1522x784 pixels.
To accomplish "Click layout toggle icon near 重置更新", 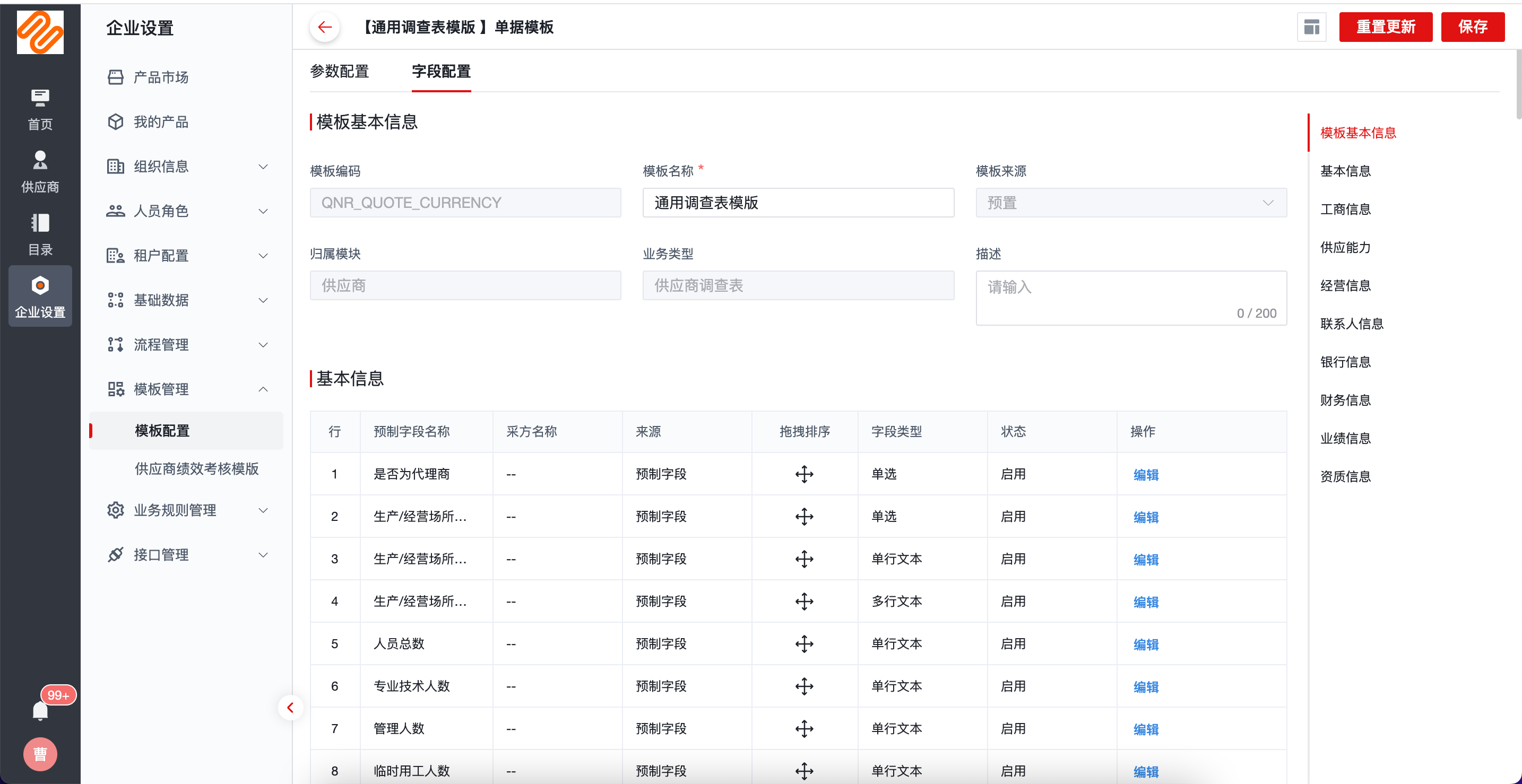I will (1312, 27).
